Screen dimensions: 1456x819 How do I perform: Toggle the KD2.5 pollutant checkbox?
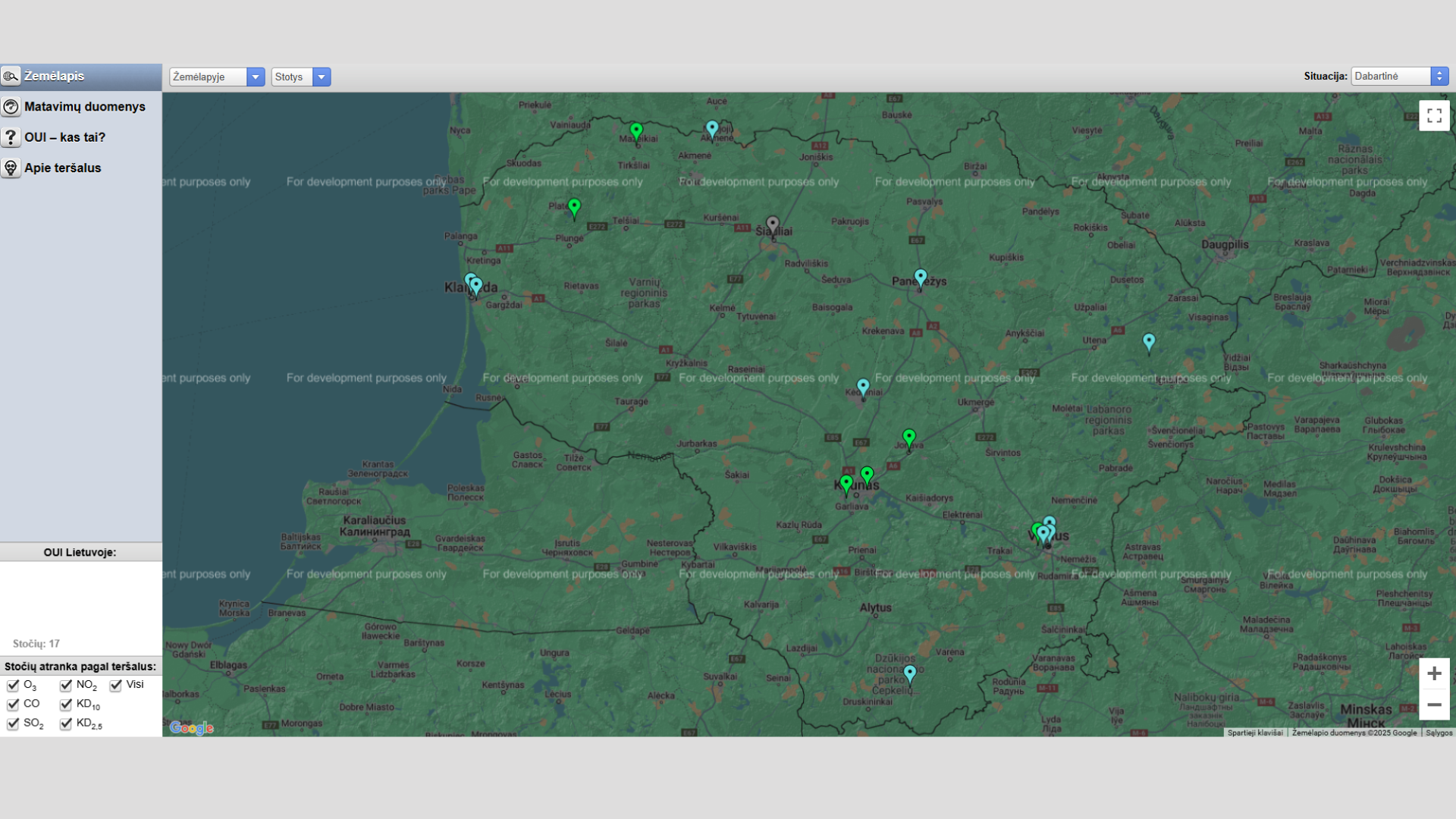pyautogui.click(x=66, y=724)
